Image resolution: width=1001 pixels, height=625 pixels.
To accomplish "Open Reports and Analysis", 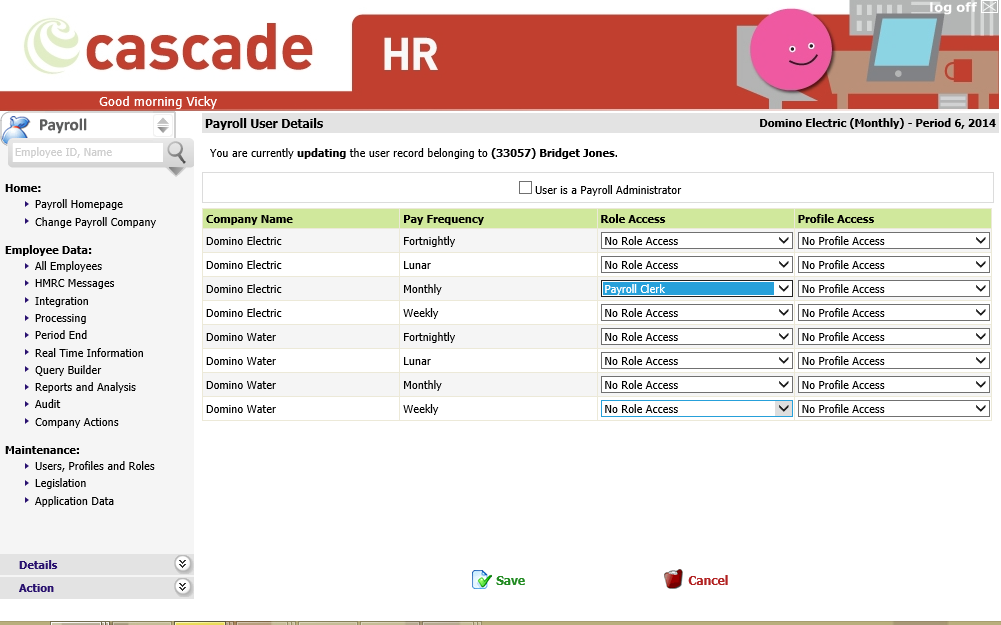I will (x=85, y=387).
